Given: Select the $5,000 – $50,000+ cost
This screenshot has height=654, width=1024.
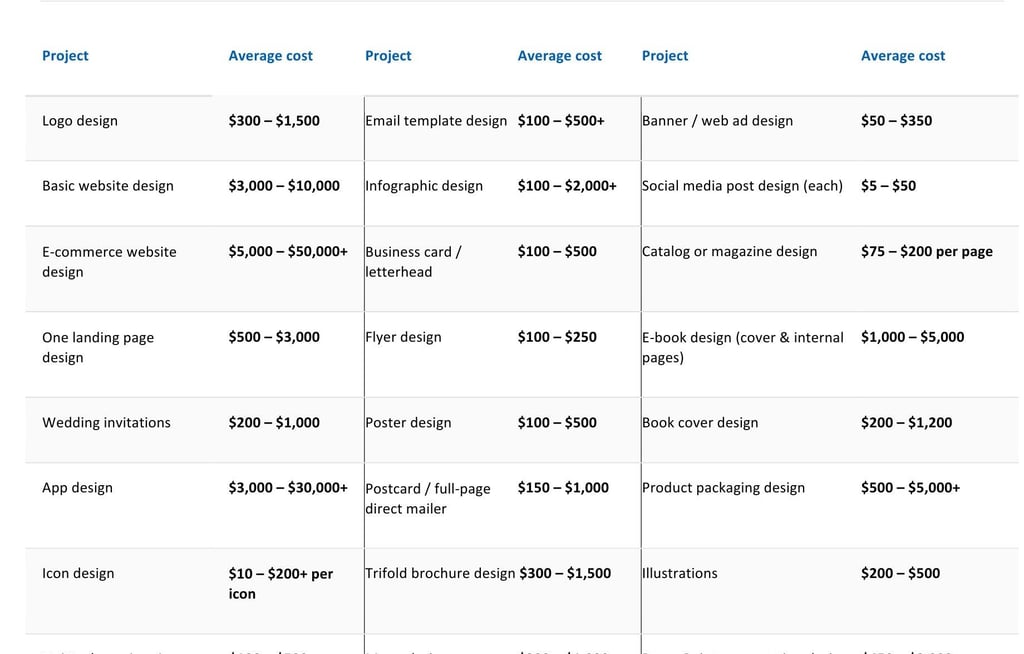Looking at the screenshot, I should 288,252.
